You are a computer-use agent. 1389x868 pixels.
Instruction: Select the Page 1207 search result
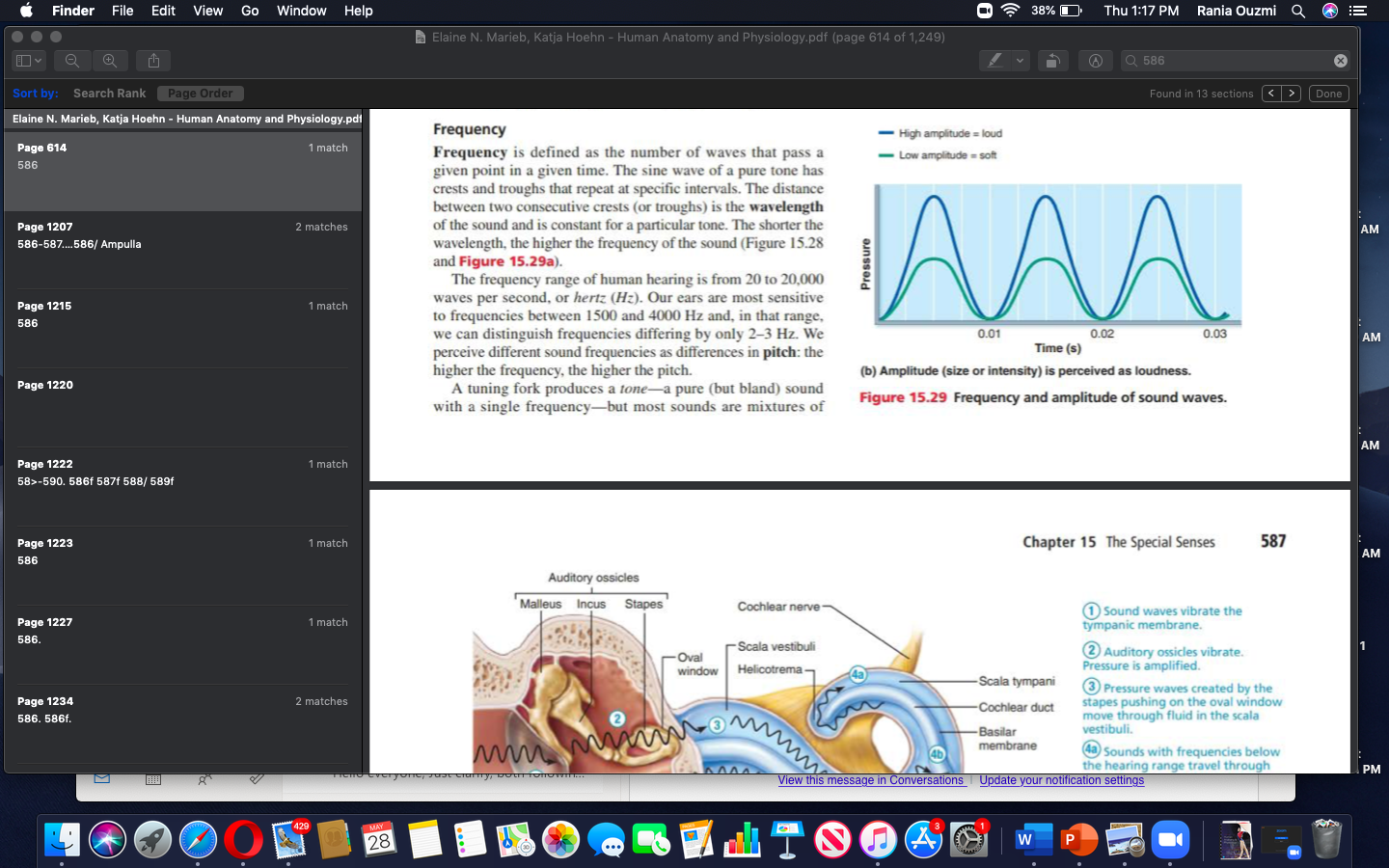(x=183, y=250)
